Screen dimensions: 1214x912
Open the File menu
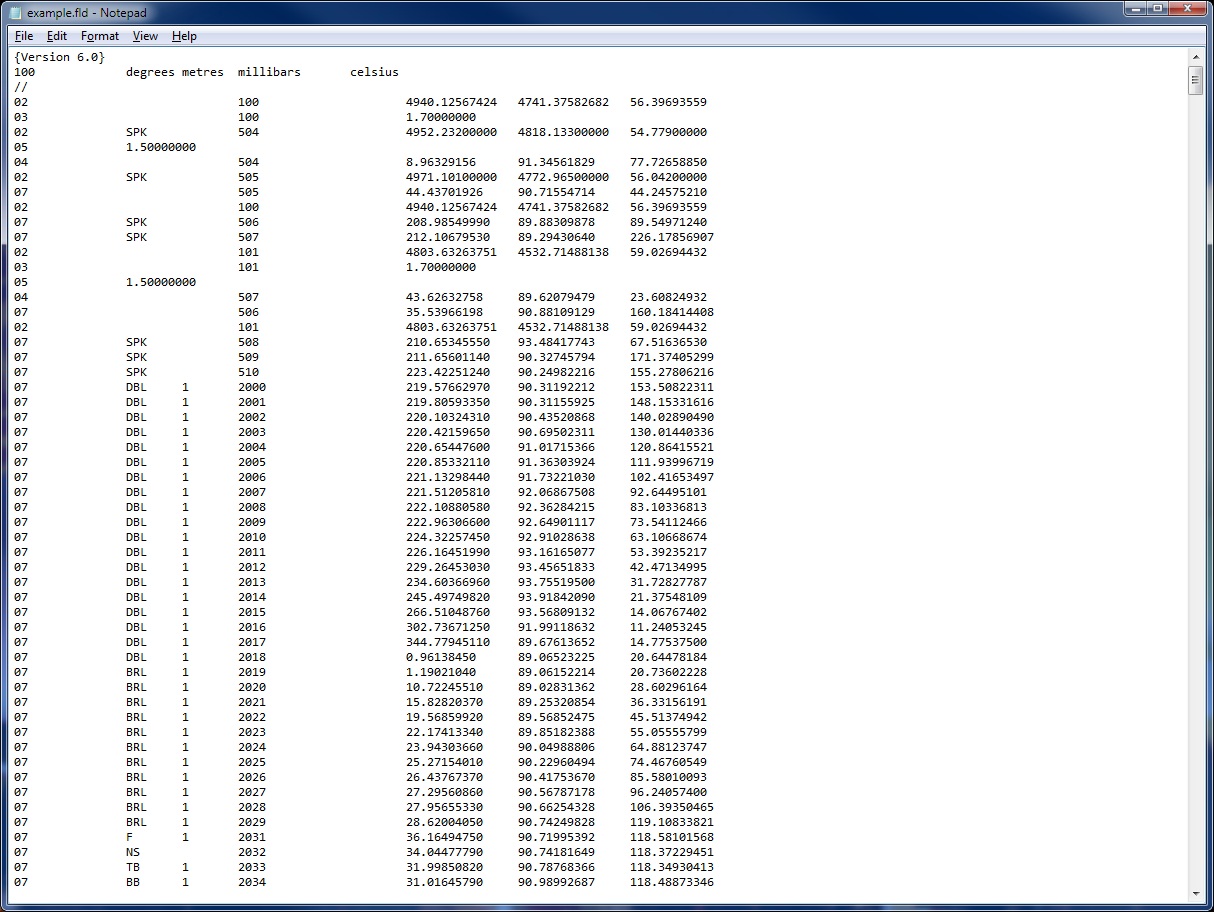click(x=24, y=36)
